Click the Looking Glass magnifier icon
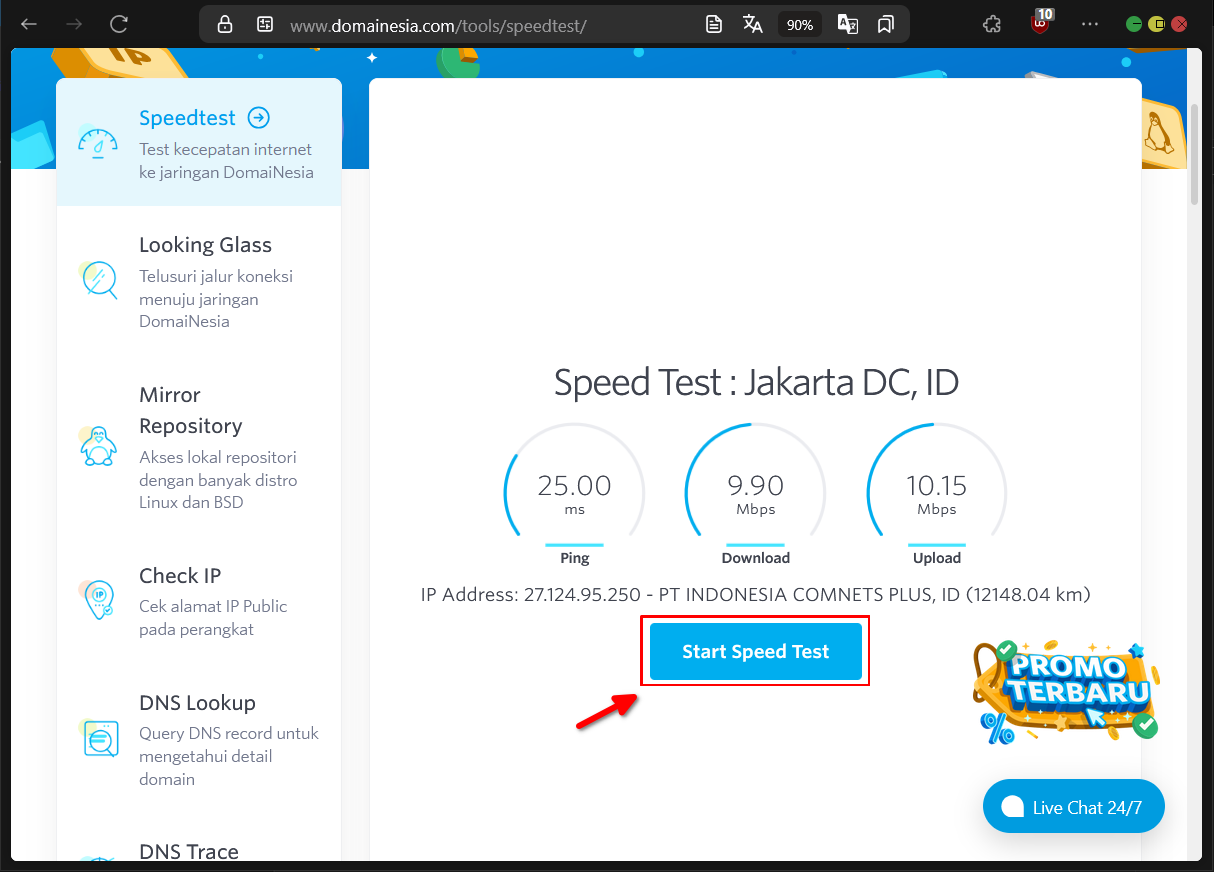 click(x=98, y=280)
